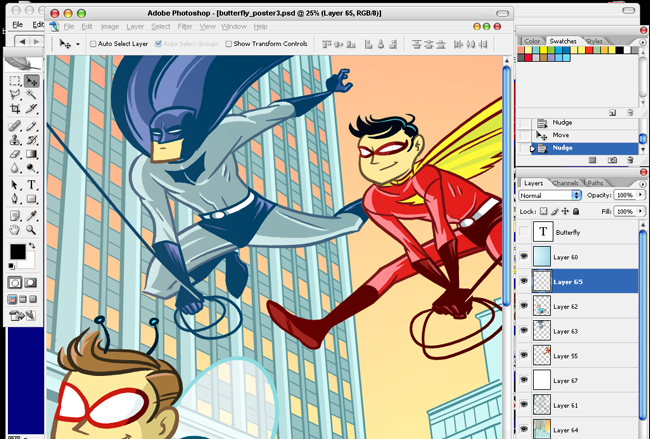Select the Magic Wand tool
650x439 pixels.
32,95
